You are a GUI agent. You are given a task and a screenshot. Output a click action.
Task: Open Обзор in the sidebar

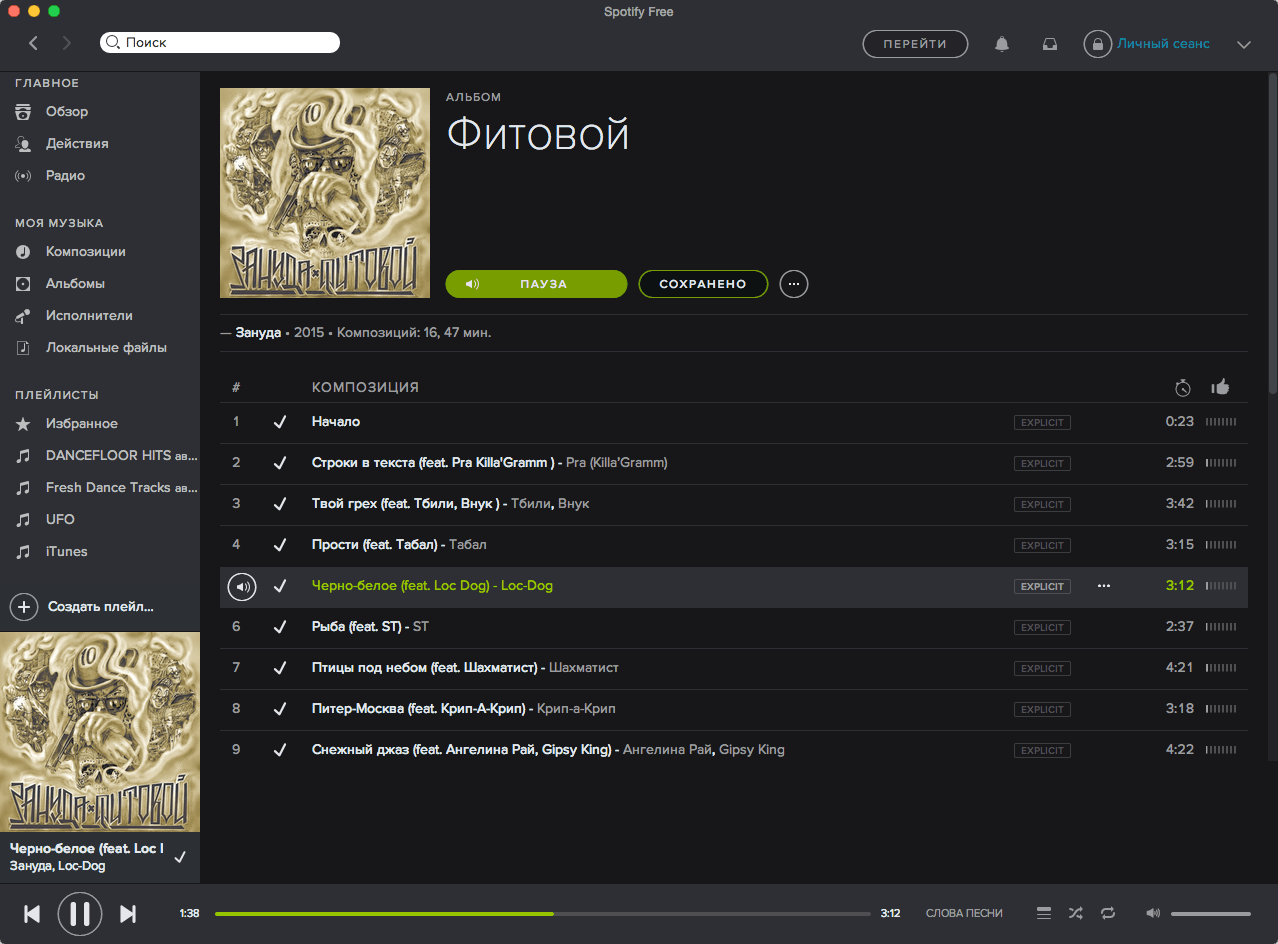click(67, 111)
